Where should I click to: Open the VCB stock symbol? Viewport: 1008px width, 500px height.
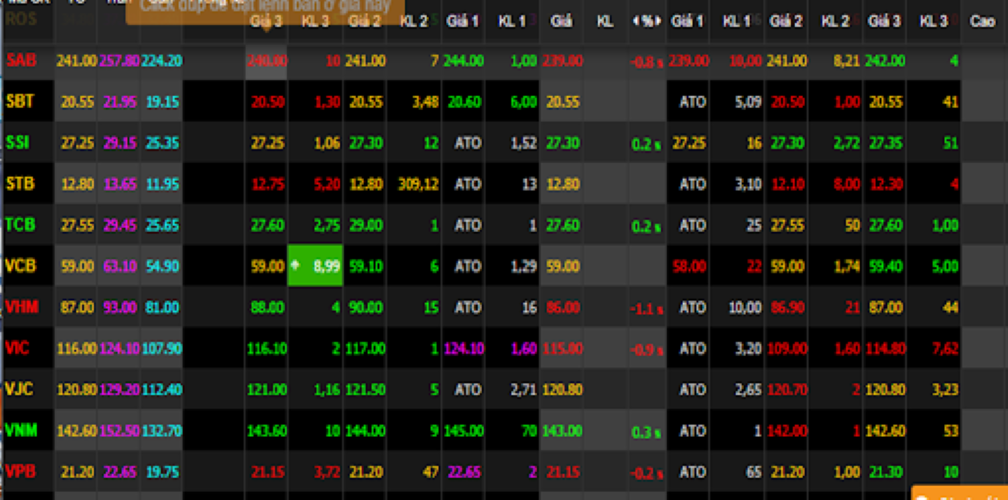coord(21,266)
